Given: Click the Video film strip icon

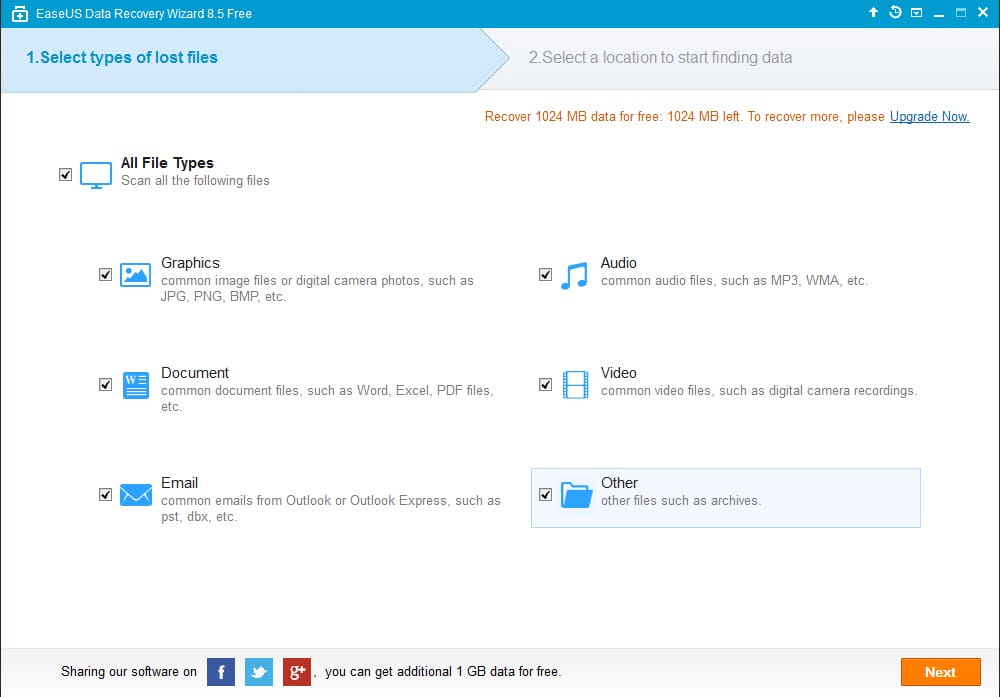Looking at the screenshot, I should [575, 385].
